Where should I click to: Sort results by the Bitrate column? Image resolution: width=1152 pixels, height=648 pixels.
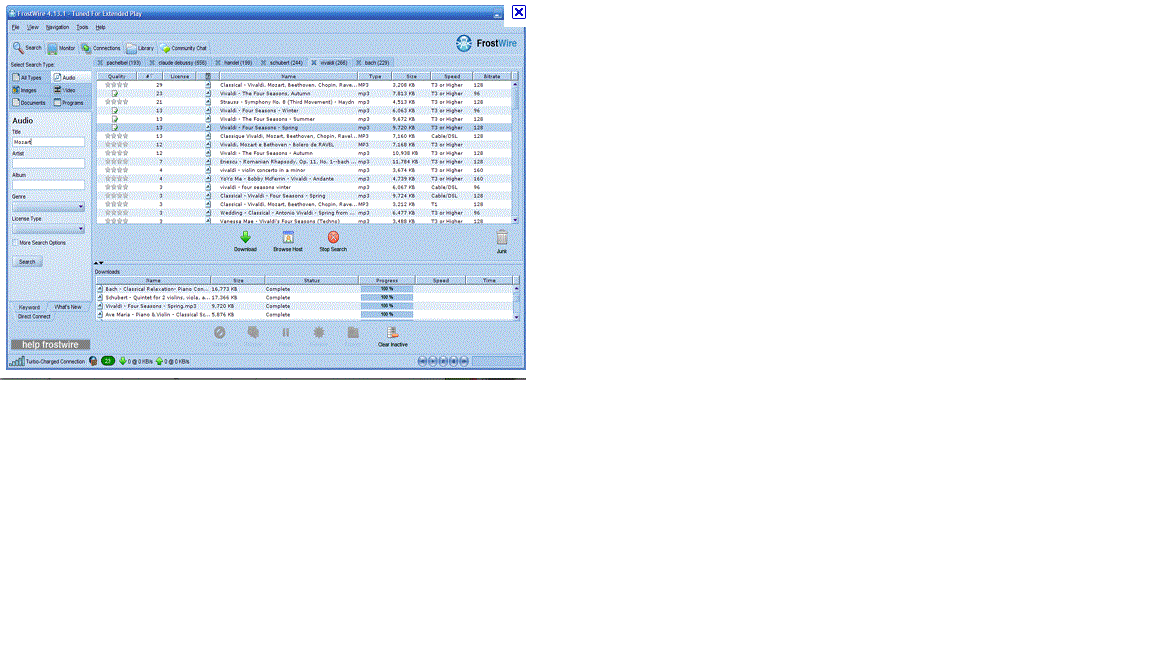[492, 76]
